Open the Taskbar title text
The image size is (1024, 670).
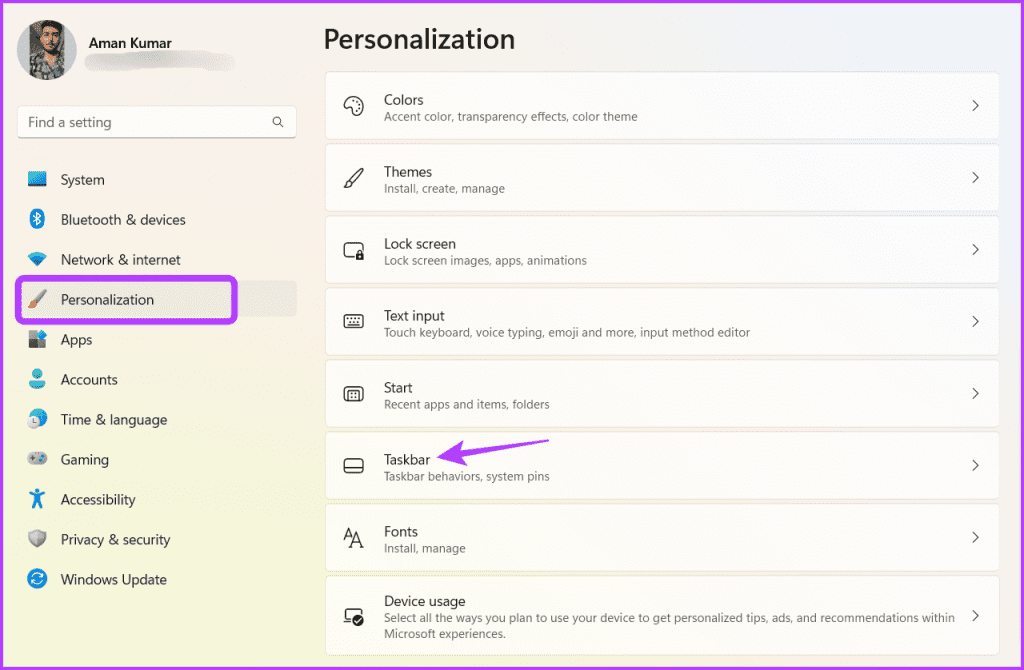tap(407, 459)
